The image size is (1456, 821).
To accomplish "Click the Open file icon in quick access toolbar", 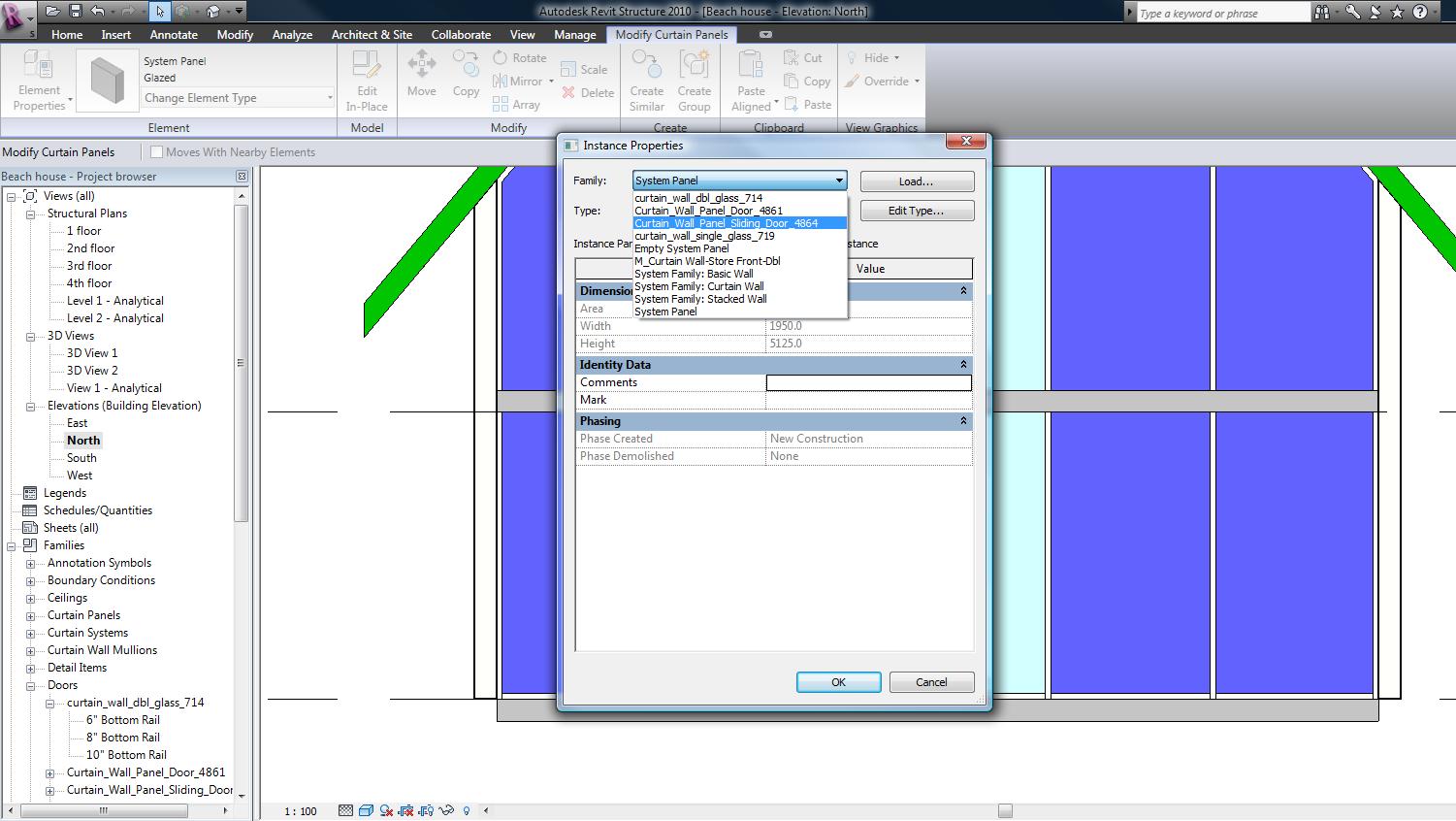I will (x=53, y=12).
